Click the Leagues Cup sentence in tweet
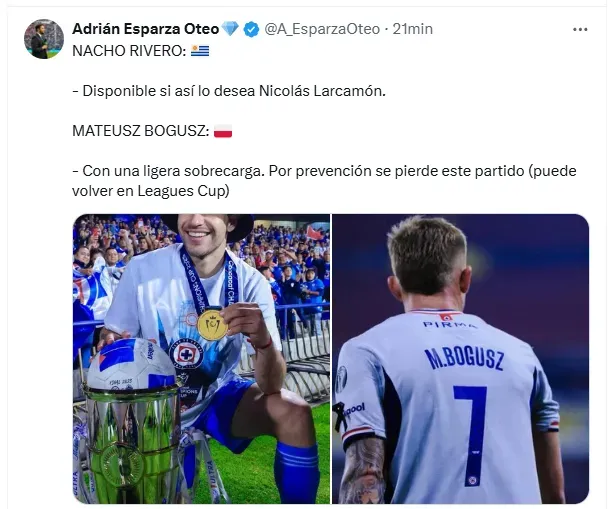 pyautogui.click(x=324, y=181)
